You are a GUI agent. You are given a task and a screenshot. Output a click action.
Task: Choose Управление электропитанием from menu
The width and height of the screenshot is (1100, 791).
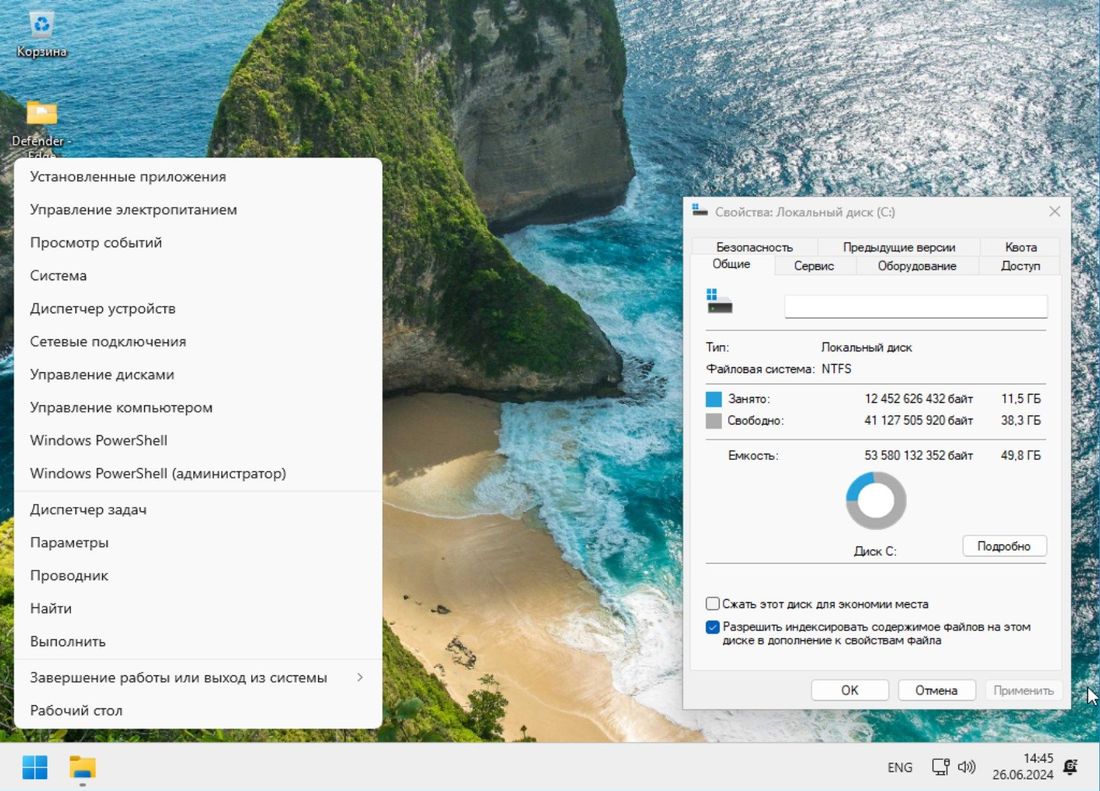(x=198, y=210)
